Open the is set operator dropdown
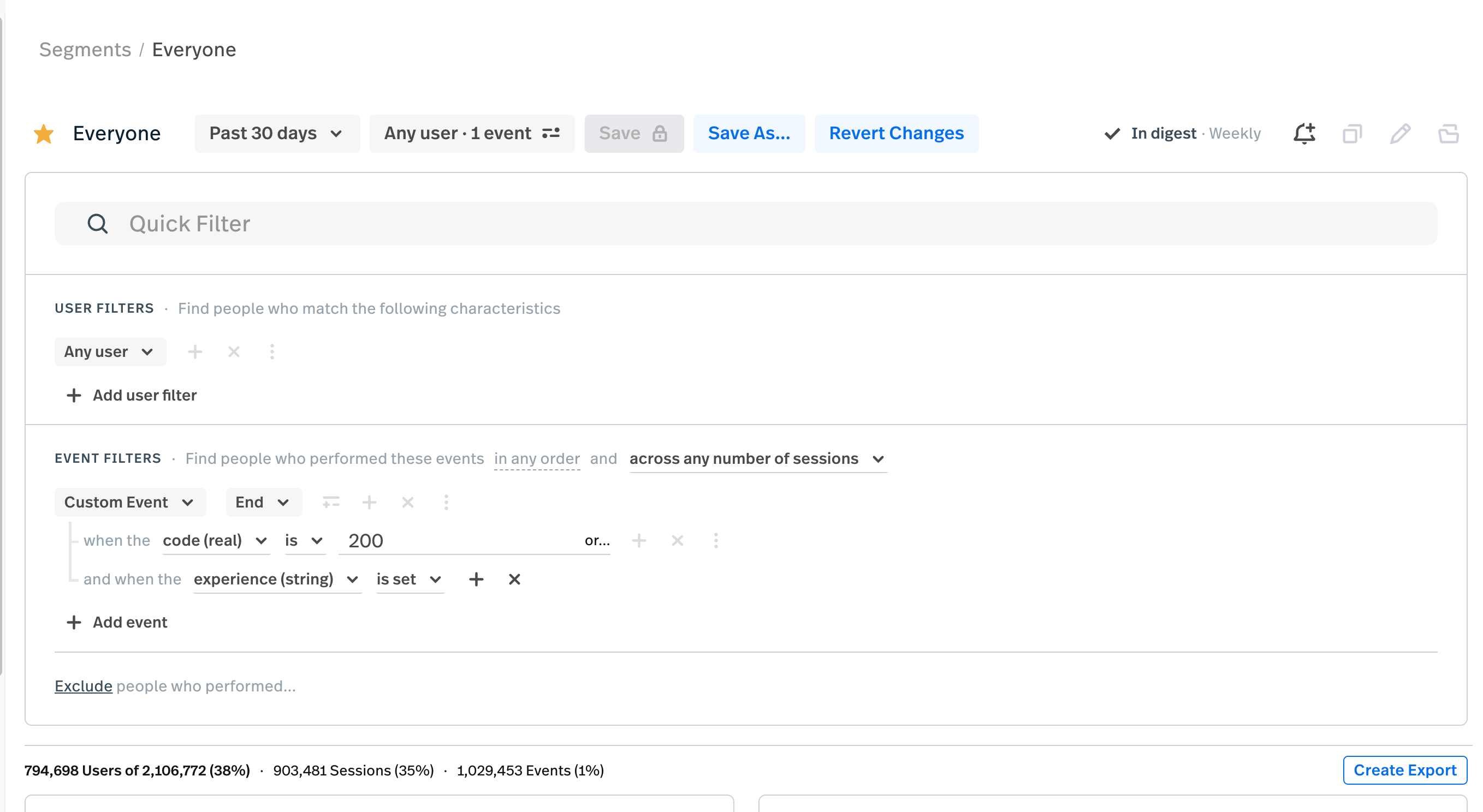The width and height of the screenshot is (1483, 812). point(410,580)
